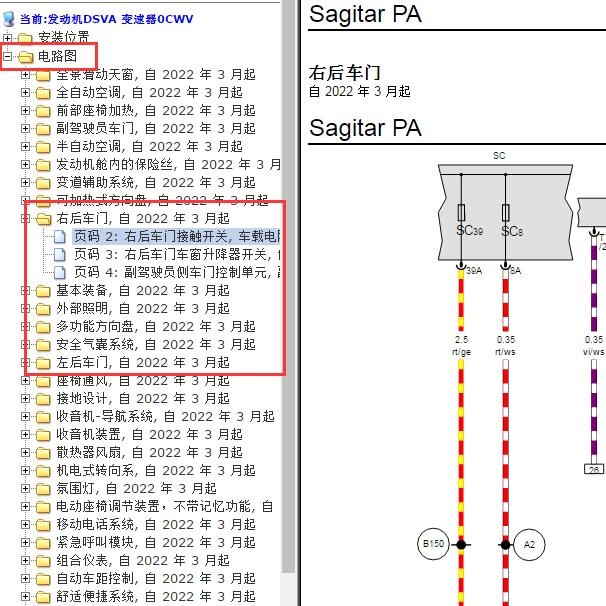Open 页码 2: 右后车门接触开关 page

pos(176,236)
